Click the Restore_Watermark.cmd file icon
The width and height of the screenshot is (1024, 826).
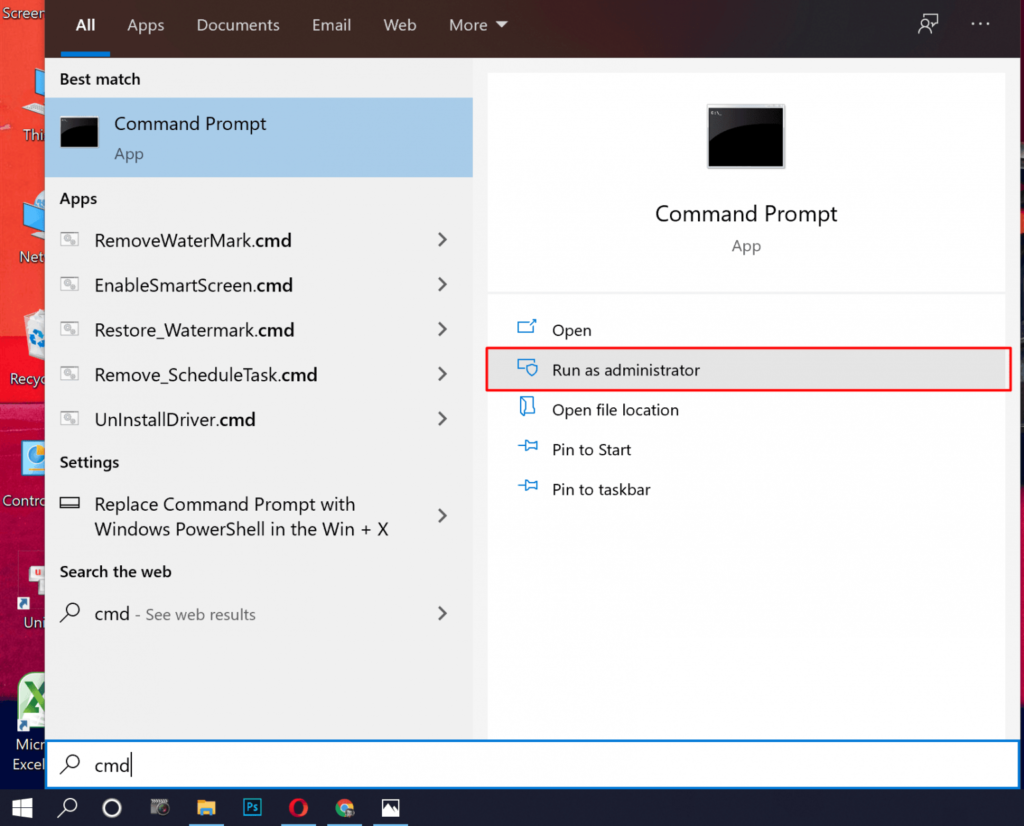click(70, 328)
